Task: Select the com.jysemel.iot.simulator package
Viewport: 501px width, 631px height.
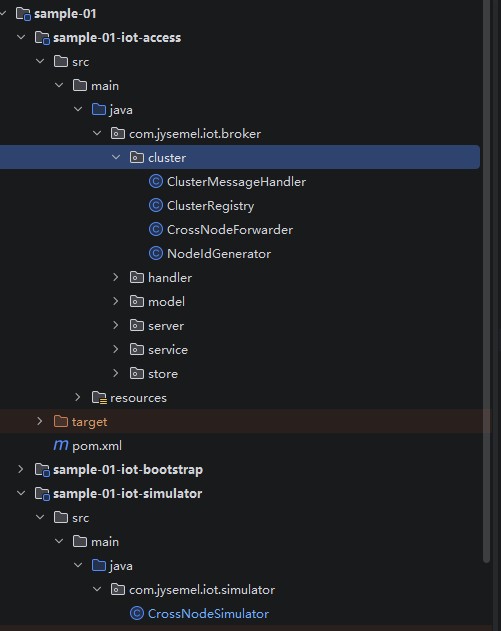Action: tap(202, 590)
